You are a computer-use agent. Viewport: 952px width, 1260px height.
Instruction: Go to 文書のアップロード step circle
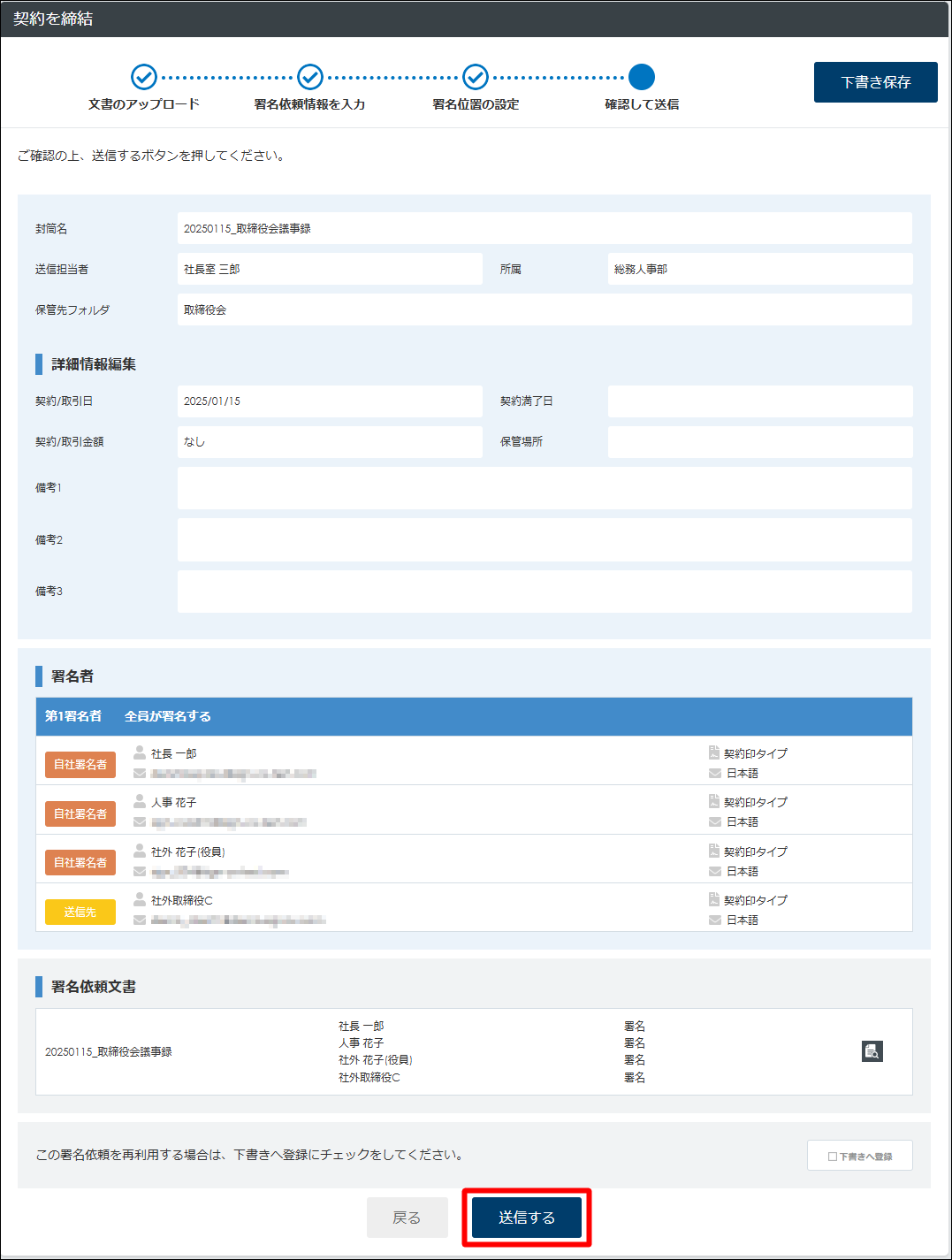pos(144,77)
